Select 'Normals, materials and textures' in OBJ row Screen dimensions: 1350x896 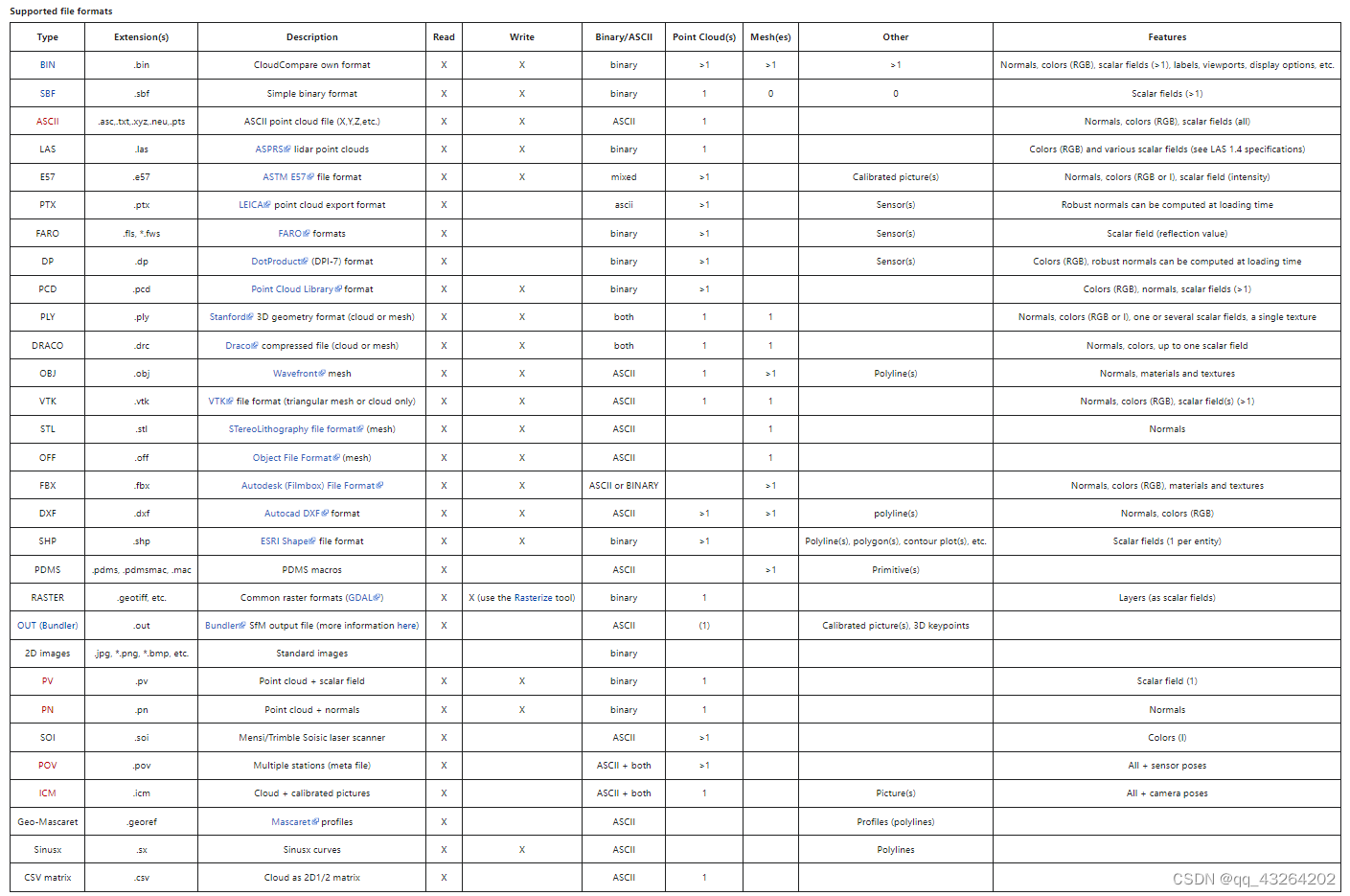(x=1167, y=374)
